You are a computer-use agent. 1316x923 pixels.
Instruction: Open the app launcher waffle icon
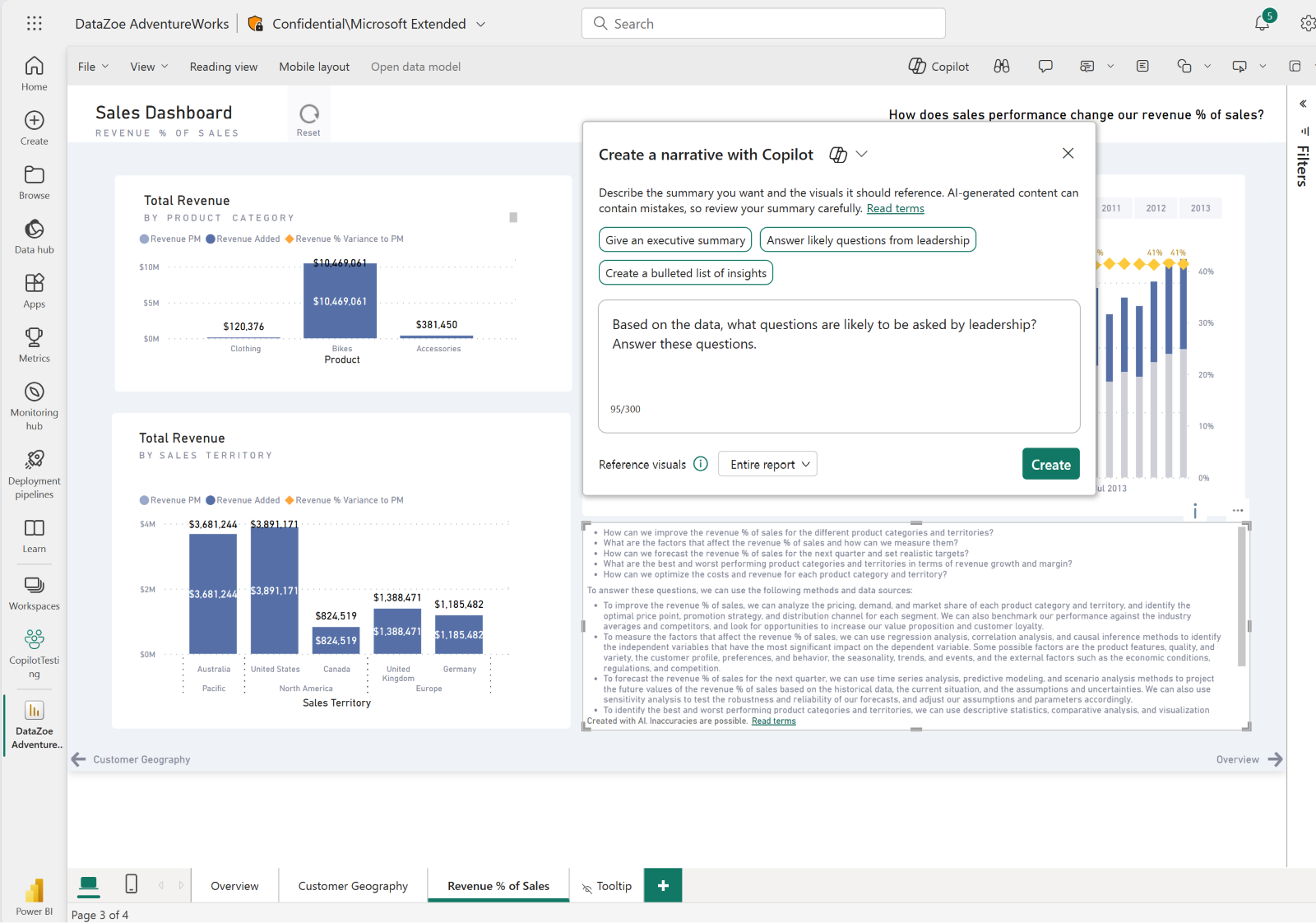[x=34, y=23]
